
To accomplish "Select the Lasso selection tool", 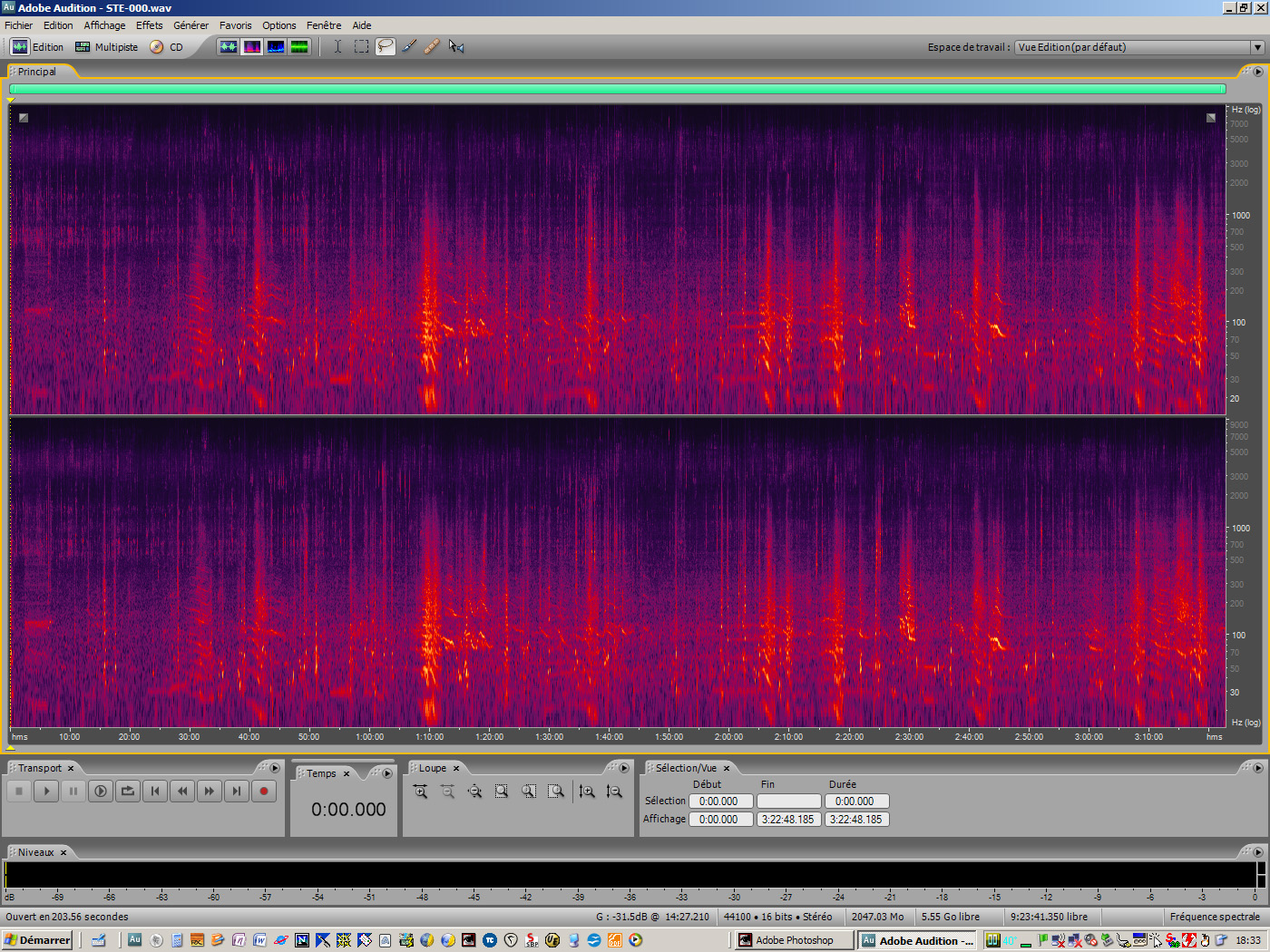I will [x=385, y=46].
